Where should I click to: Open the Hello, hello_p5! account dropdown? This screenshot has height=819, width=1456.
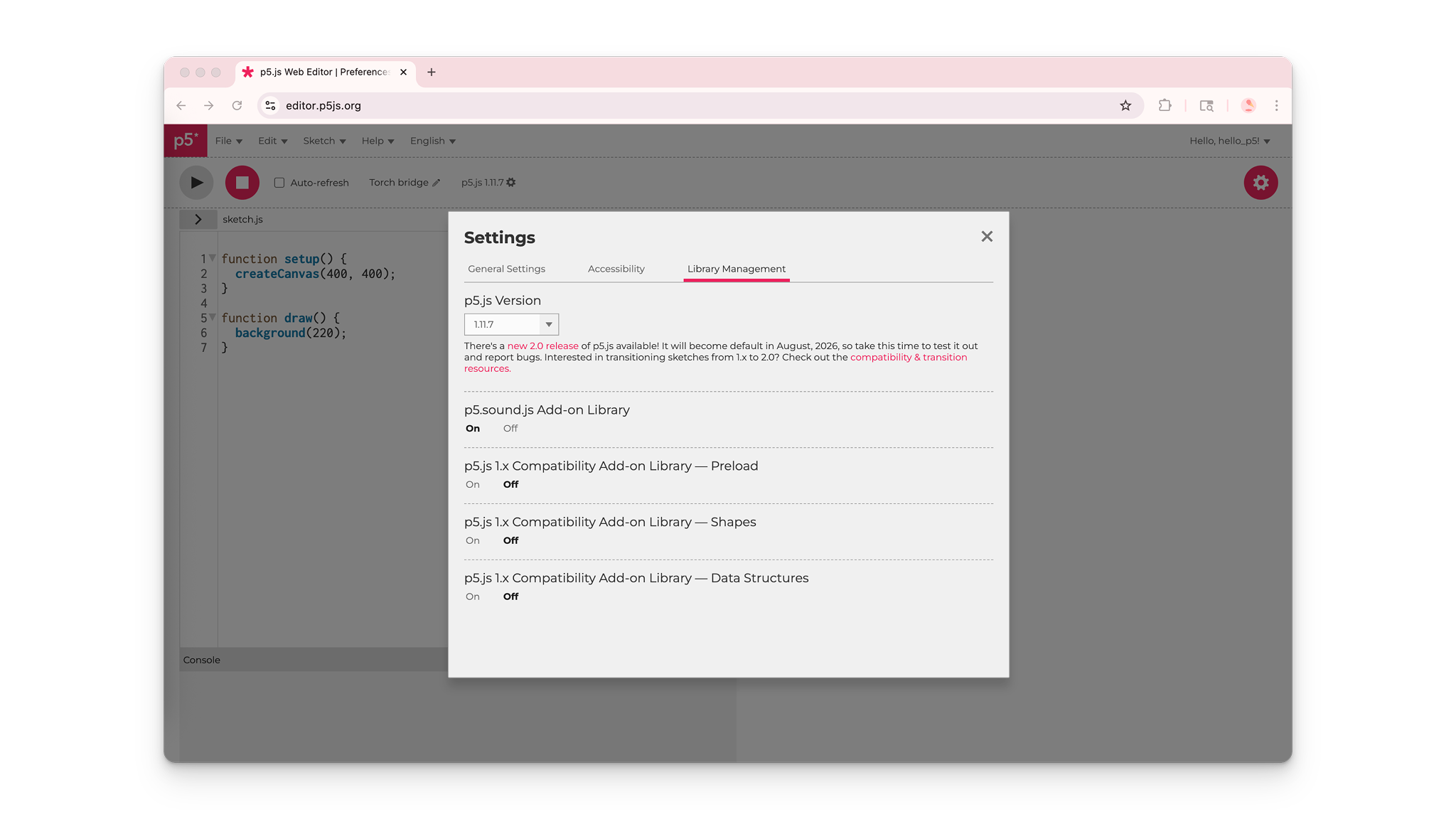(1229, 141)
